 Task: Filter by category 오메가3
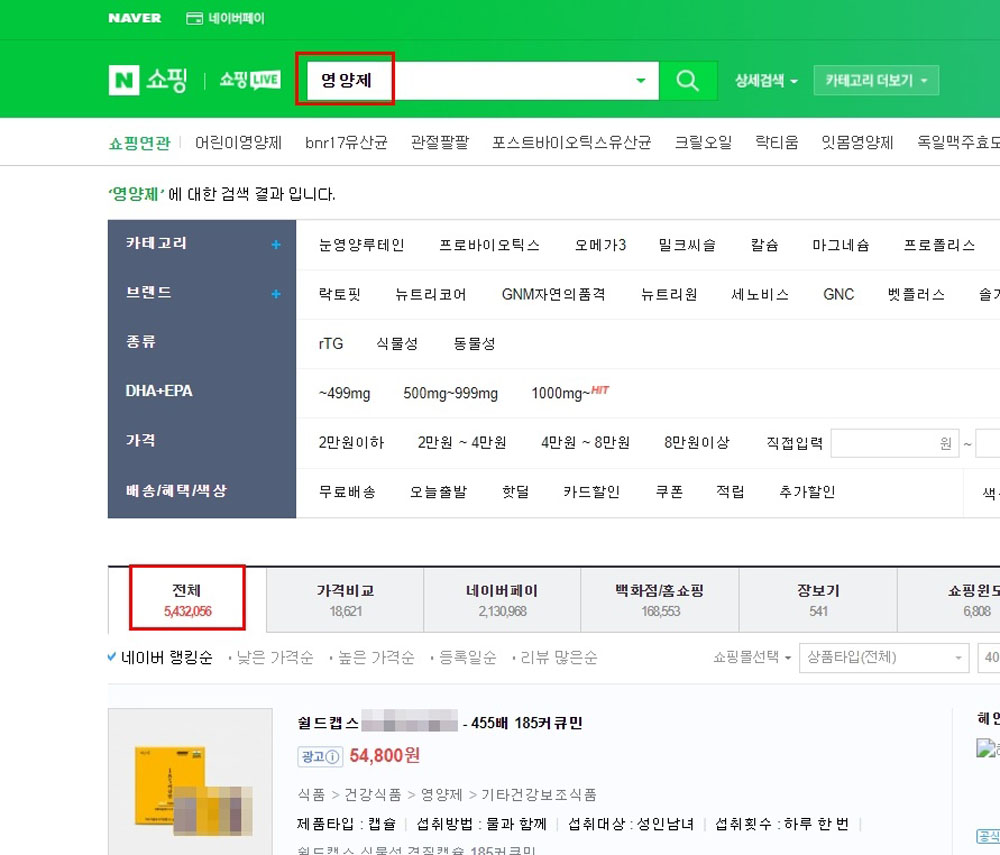point(600,245)
